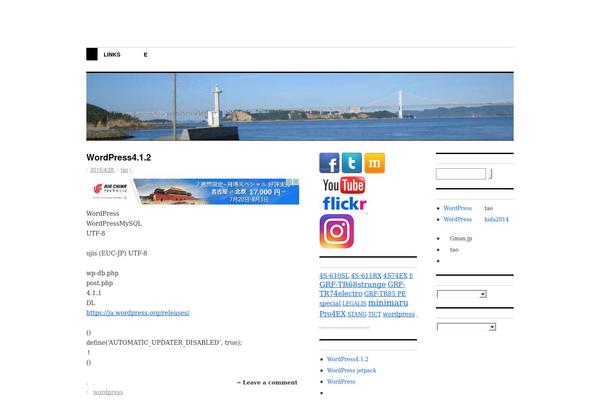Open the 'E' navigation menu item

[x=145, y=54]
